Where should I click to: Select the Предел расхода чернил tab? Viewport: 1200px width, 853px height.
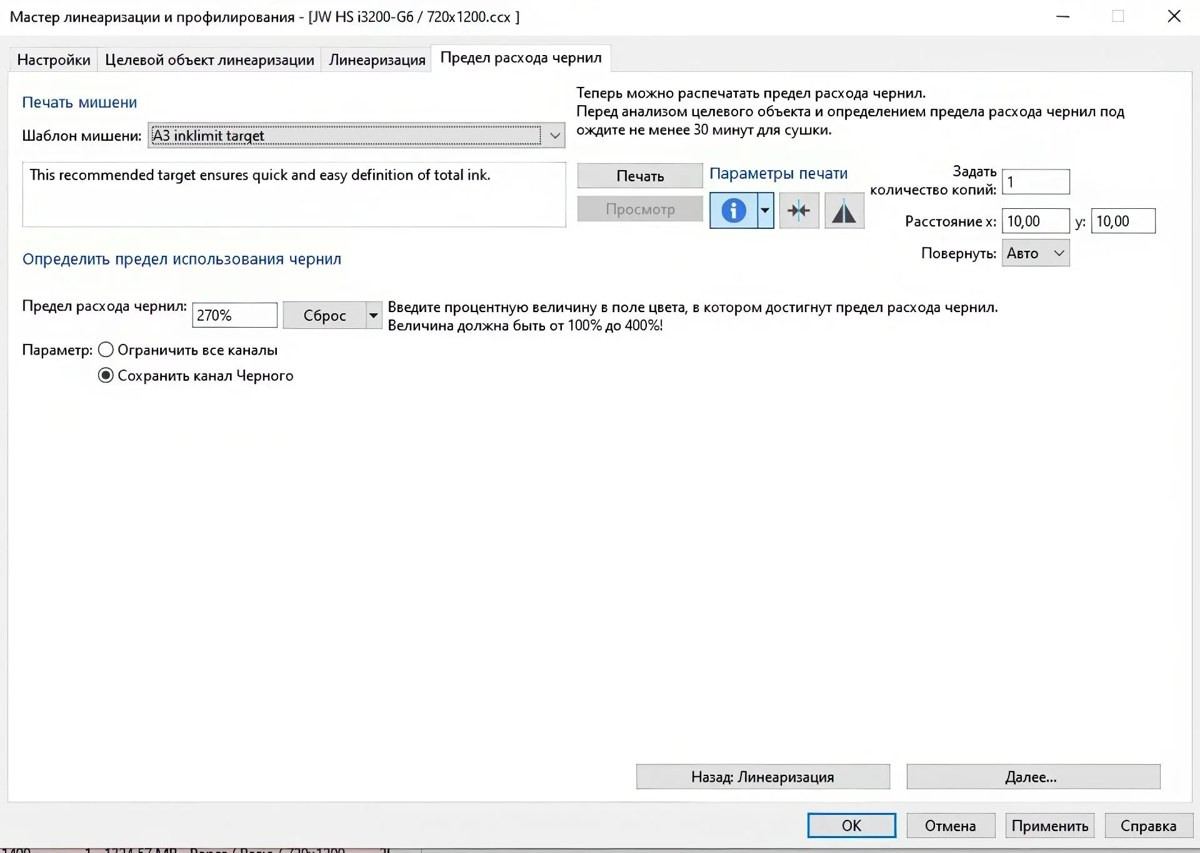click(521, 58)
